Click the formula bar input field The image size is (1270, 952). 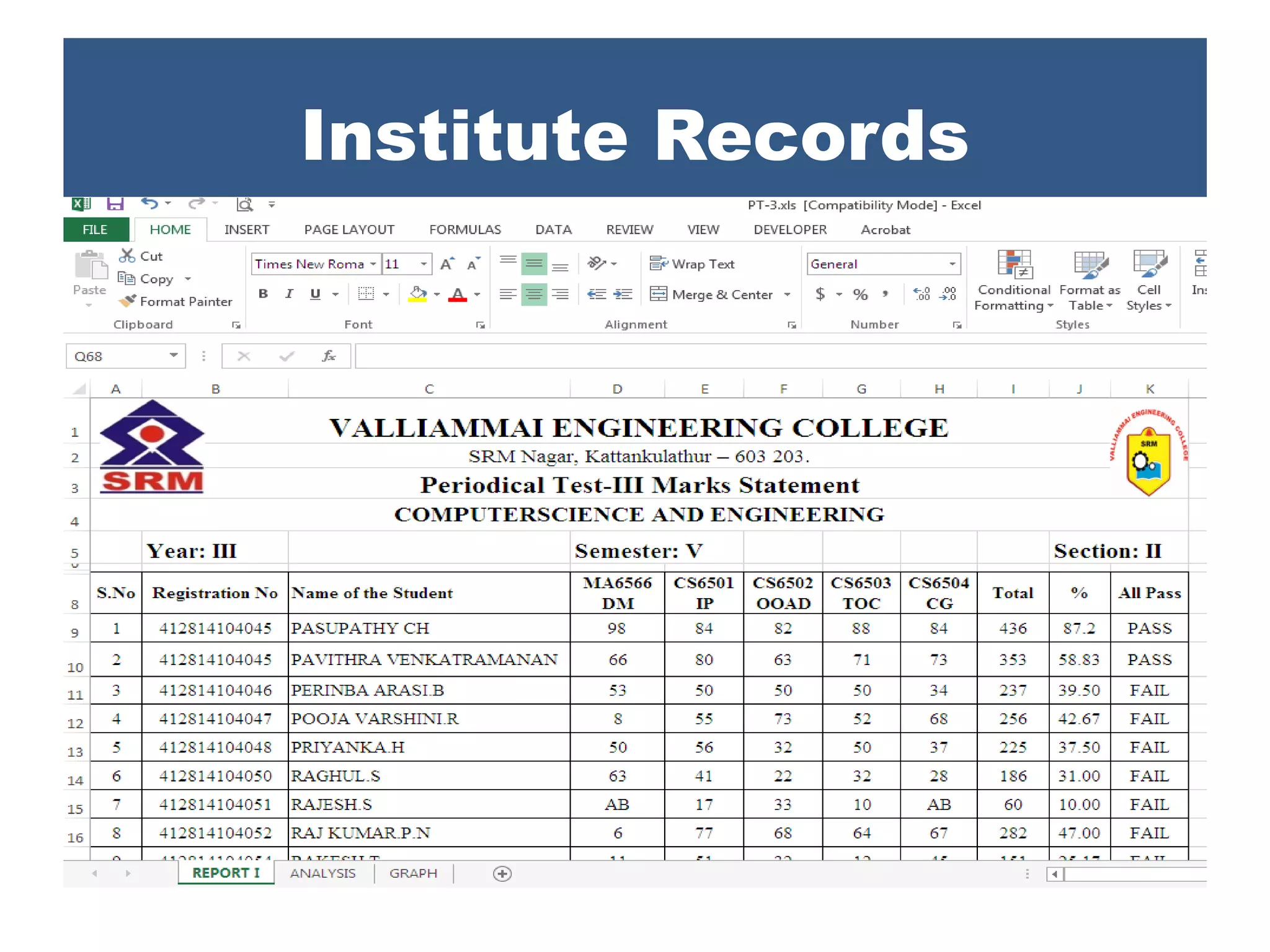744,356
